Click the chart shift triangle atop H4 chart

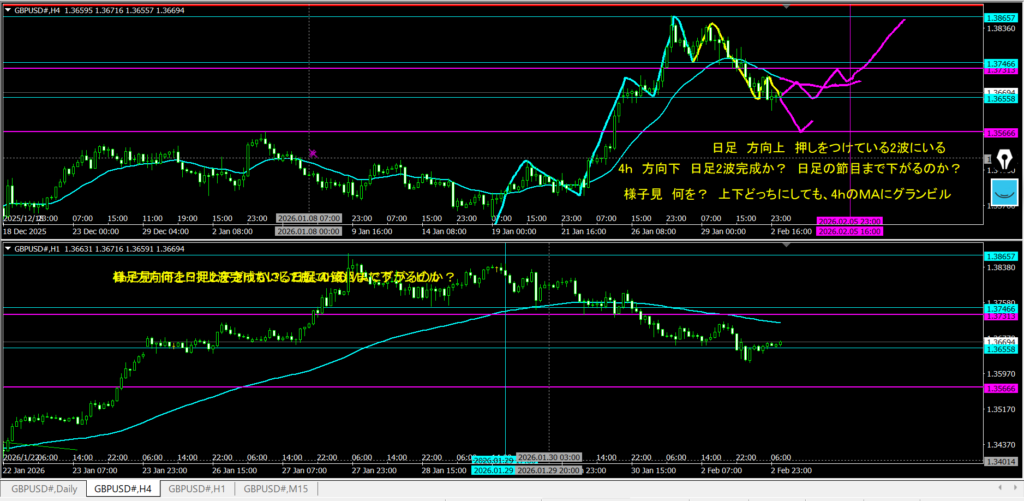(786, 7)
